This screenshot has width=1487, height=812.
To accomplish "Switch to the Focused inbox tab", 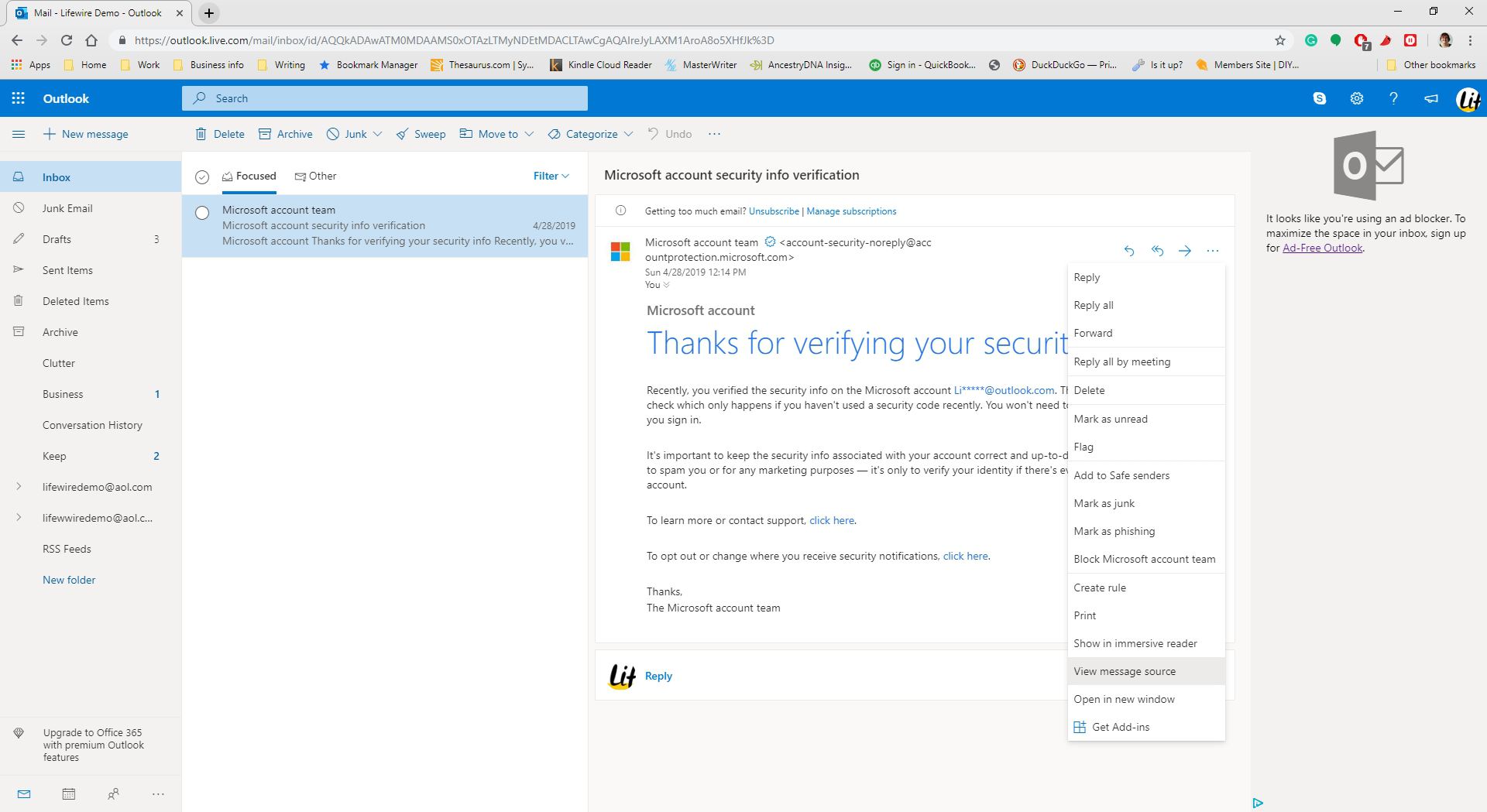I will [249, 176].
